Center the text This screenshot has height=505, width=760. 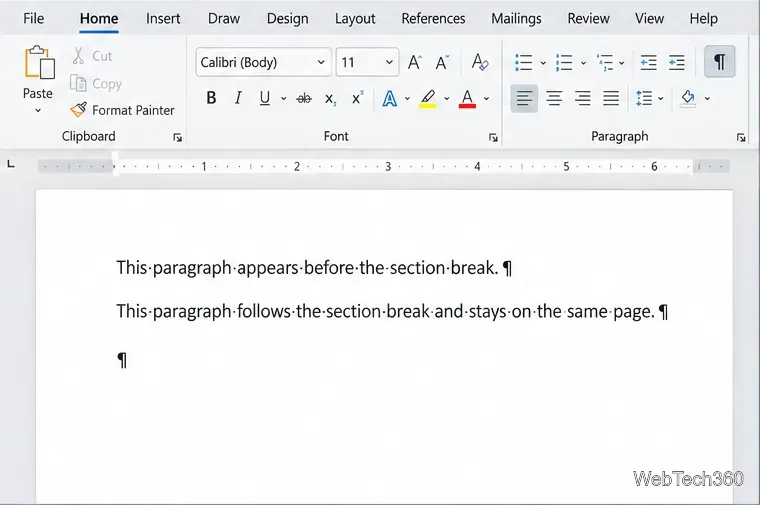[x=554, y=98]
